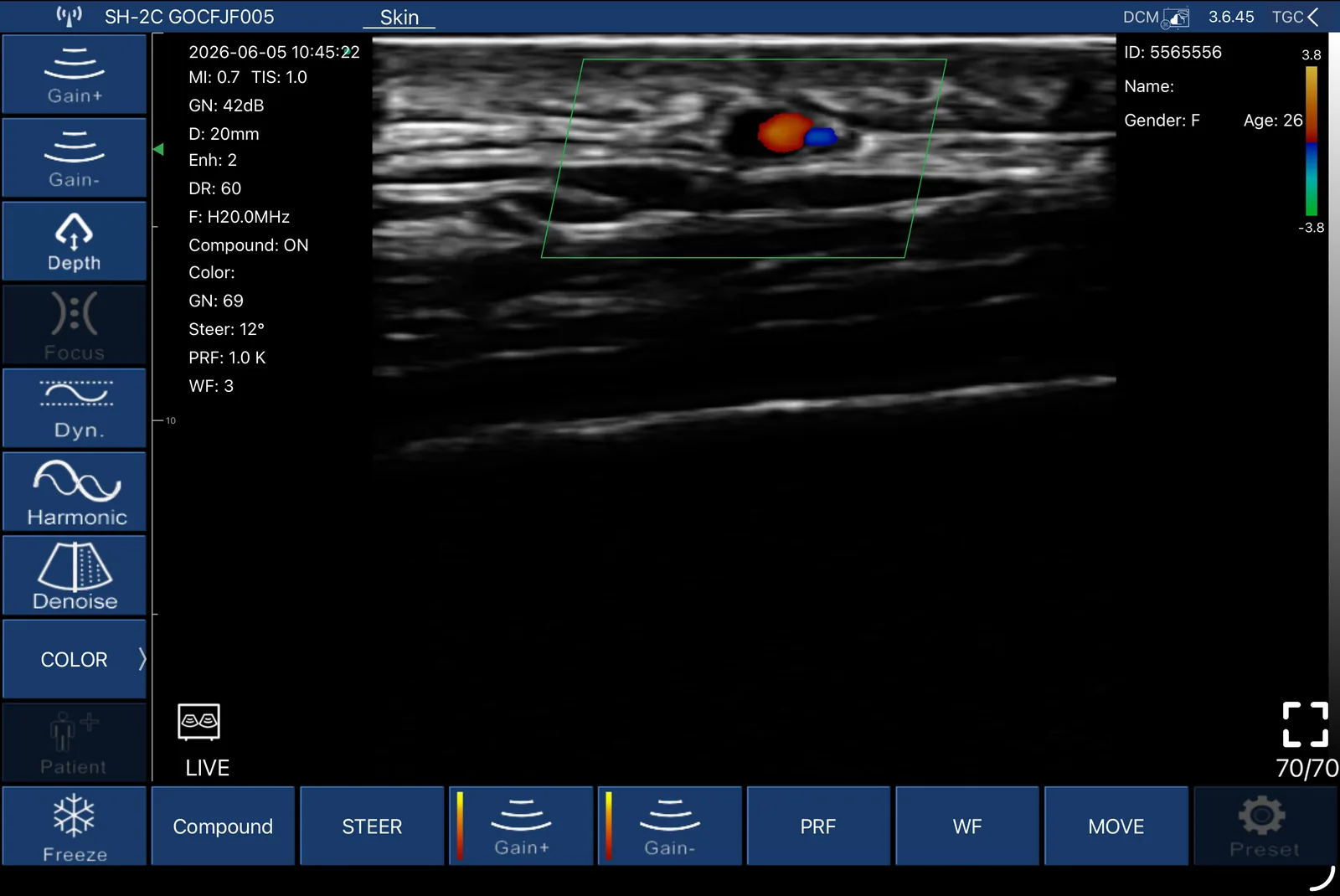This screenshot has height=896, width=1340.
Task: Open the cine loop icon above LIVE
Action: [x=199, y=722]
